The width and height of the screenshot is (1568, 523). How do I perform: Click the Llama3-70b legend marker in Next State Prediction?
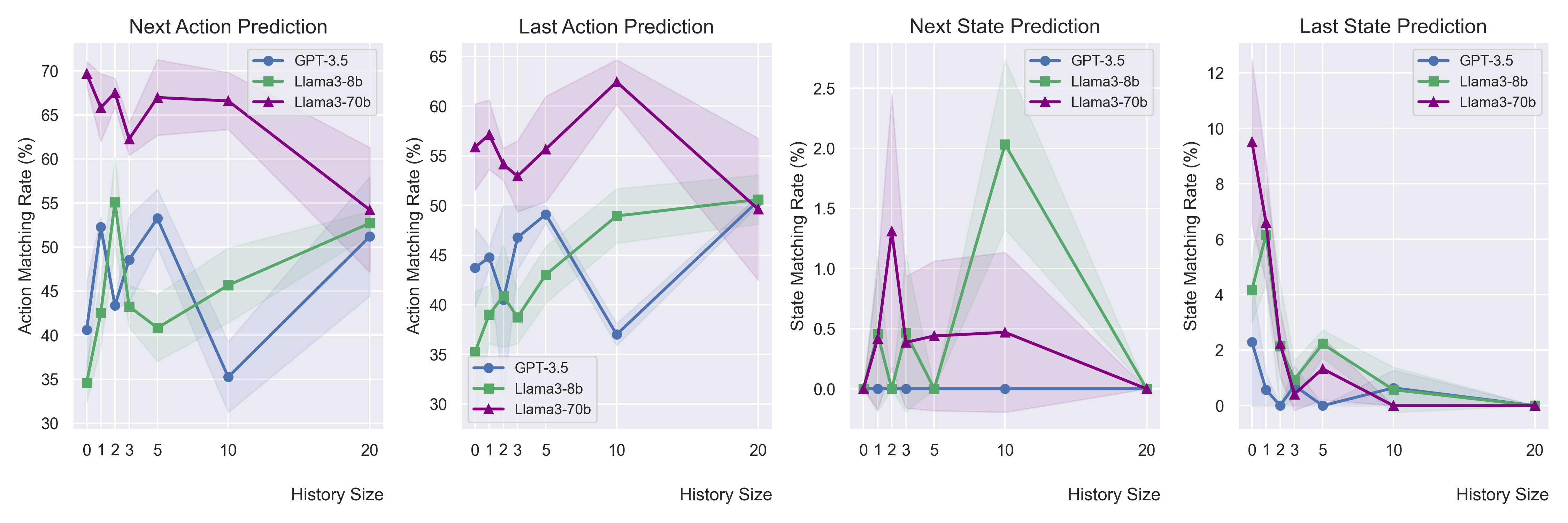pyautogui.click(x=1045, y=102)
